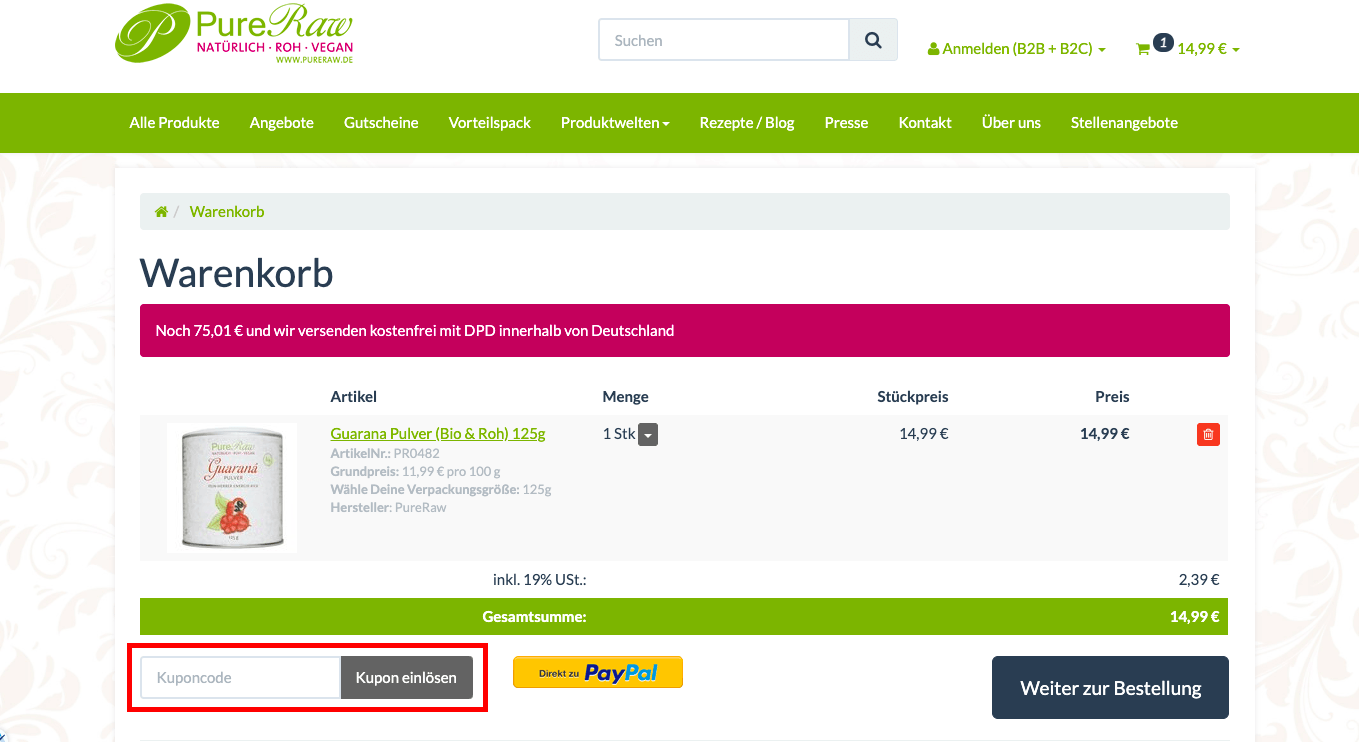Click the Warenkorb breadcrumb link
This screenshot has height=742, width=1359.
227,212
